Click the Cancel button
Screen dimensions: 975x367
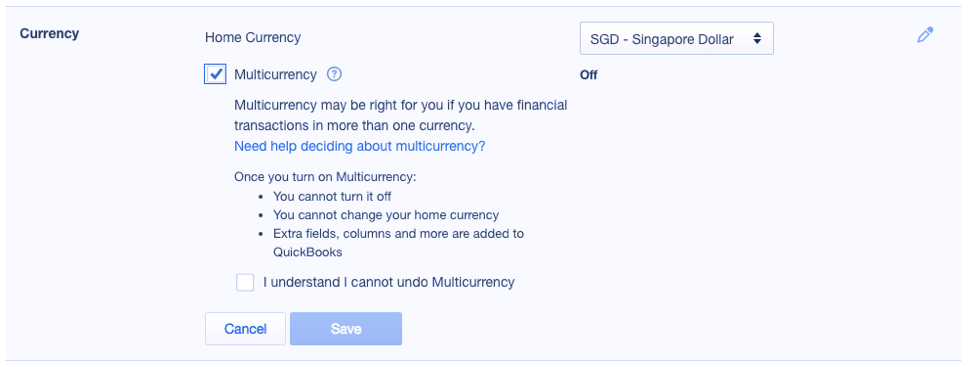pos(246,328)
